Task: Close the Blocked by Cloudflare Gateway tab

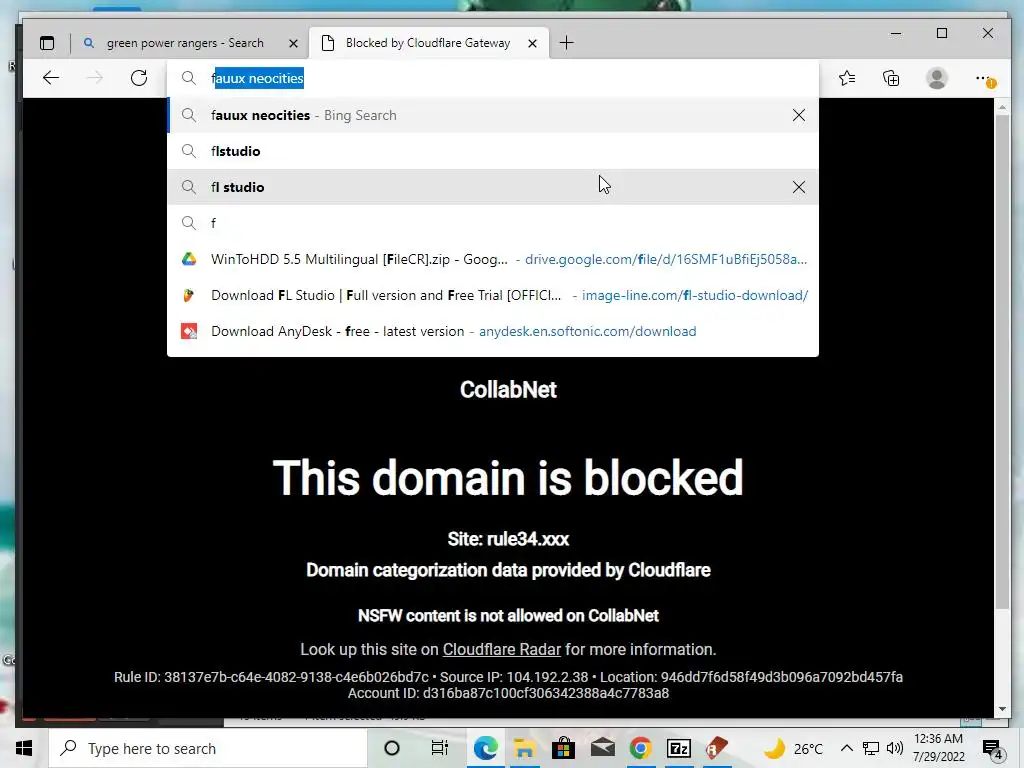Action: 532,43
